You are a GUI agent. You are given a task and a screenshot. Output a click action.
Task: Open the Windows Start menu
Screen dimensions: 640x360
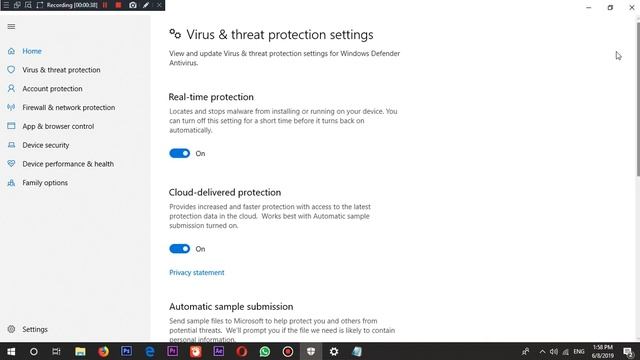(x=11, y=351)
